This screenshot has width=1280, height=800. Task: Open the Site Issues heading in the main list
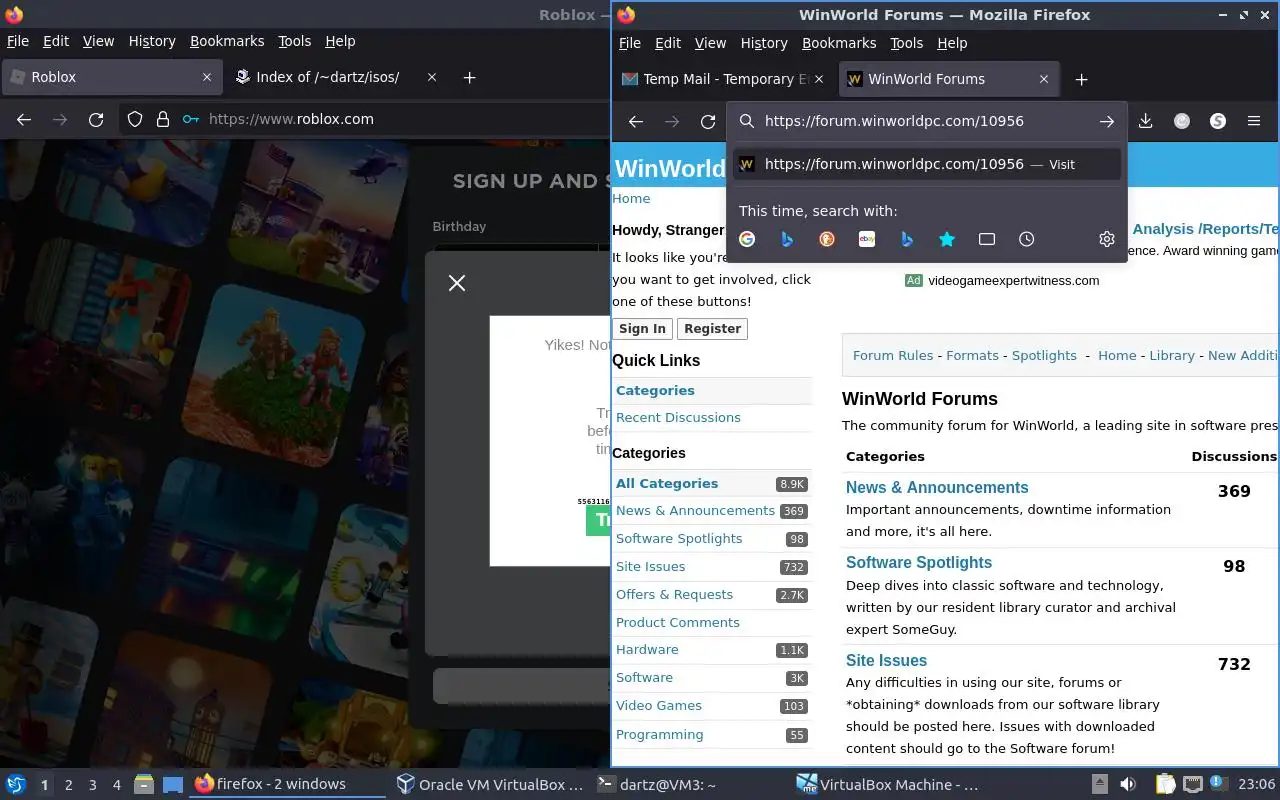[886, 661]
